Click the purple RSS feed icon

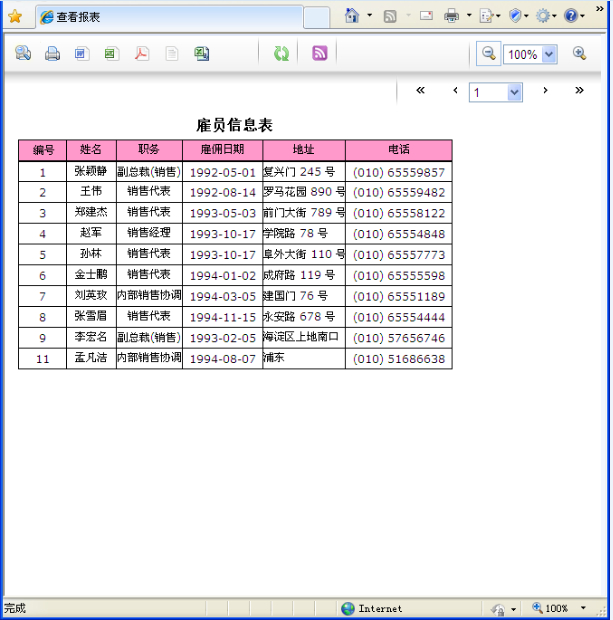point(320,53)
